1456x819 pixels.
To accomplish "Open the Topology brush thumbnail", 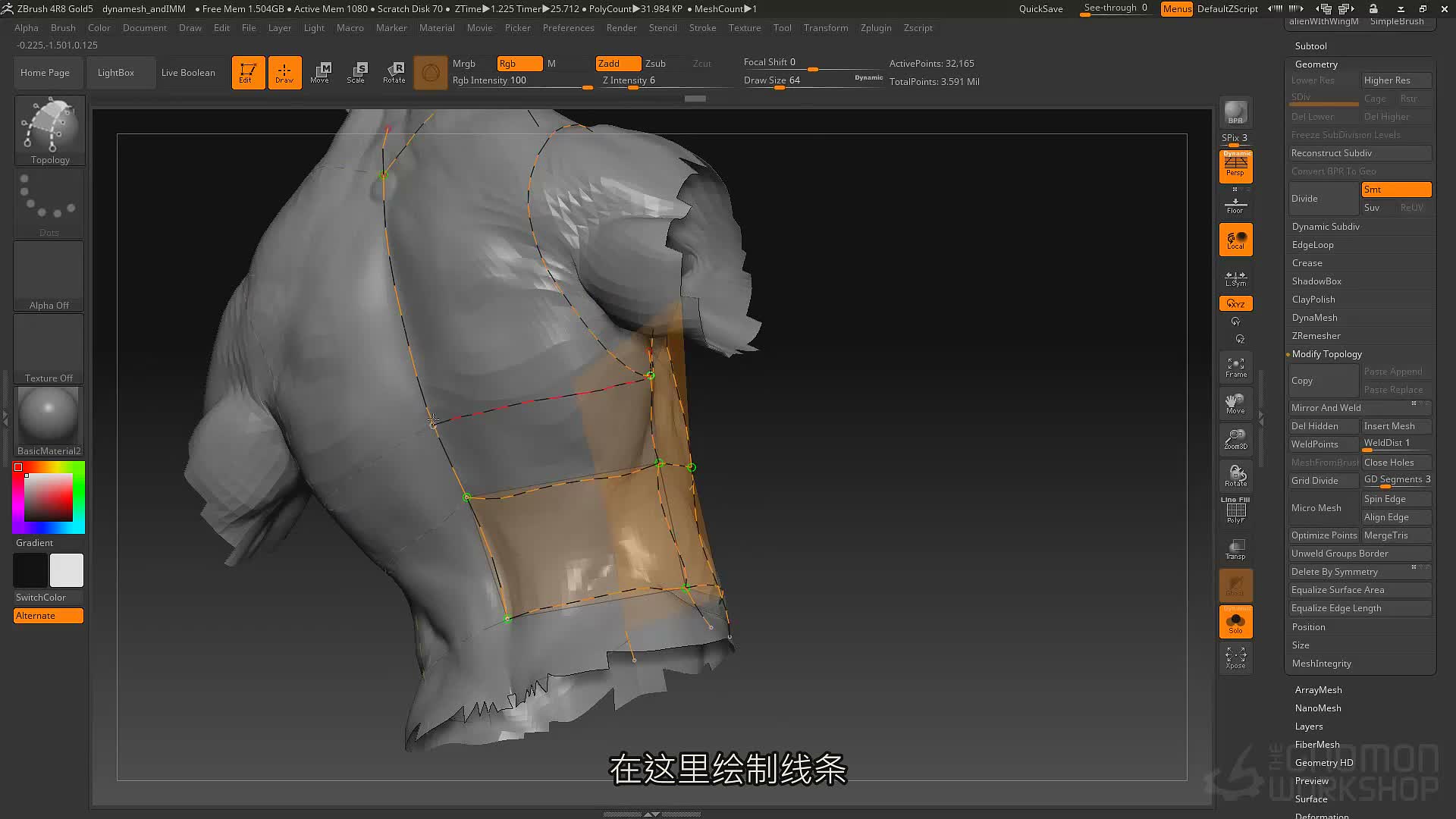I will click(49, 130).
